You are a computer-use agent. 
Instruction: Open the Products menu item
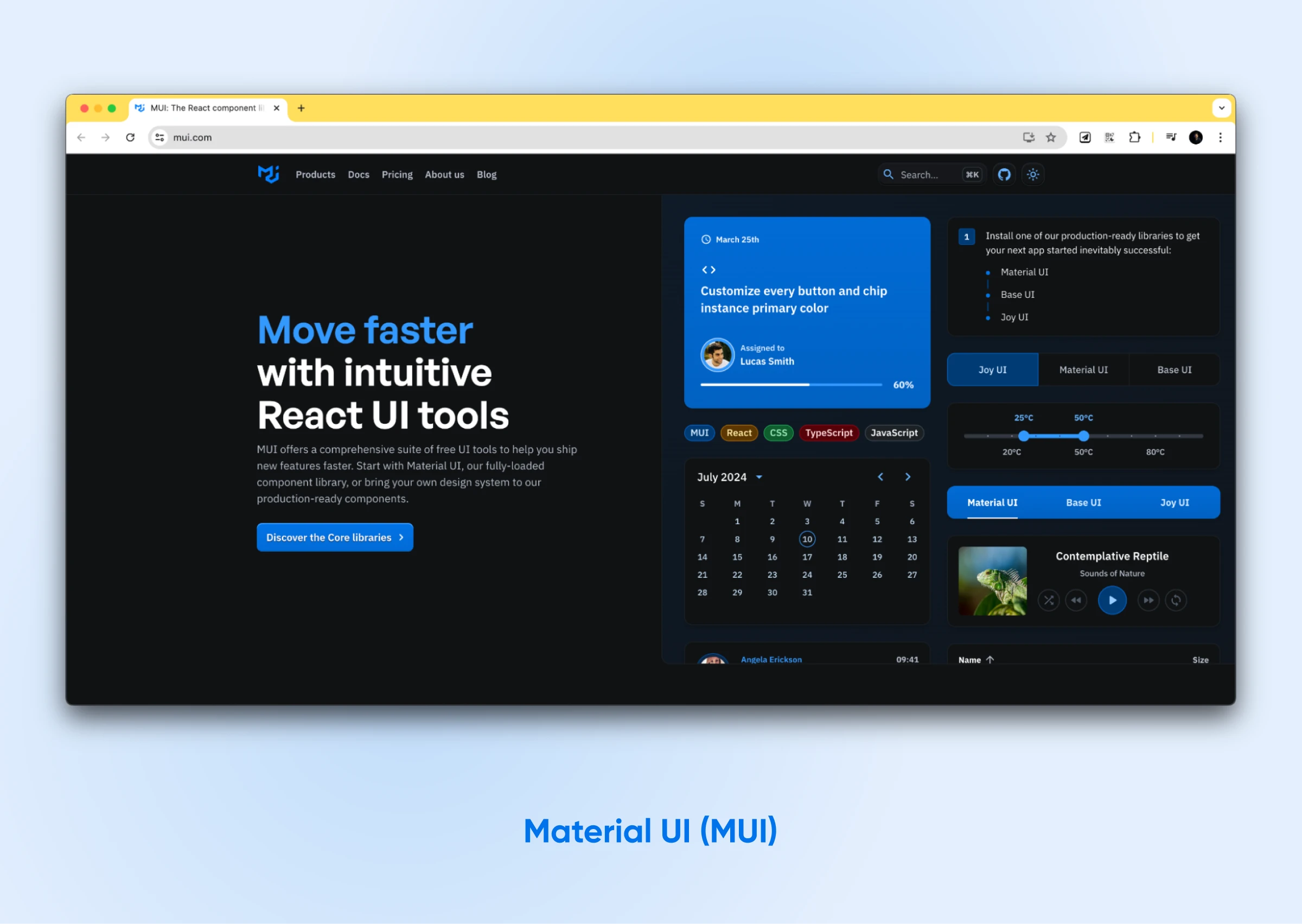tap(315, 175)
